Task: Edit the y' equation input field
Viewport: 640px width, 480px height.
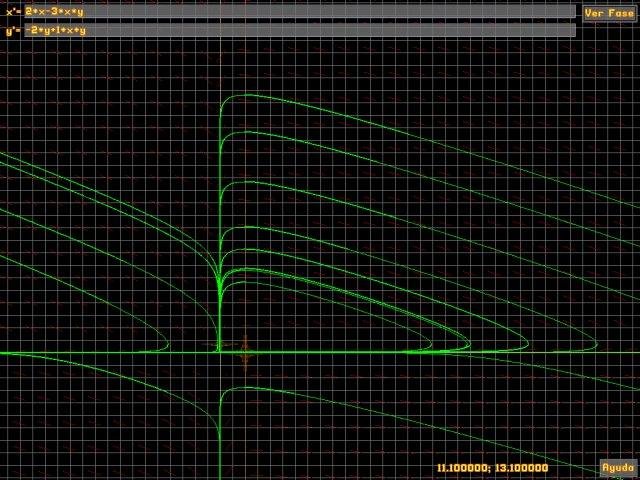Action: [300, 30]
